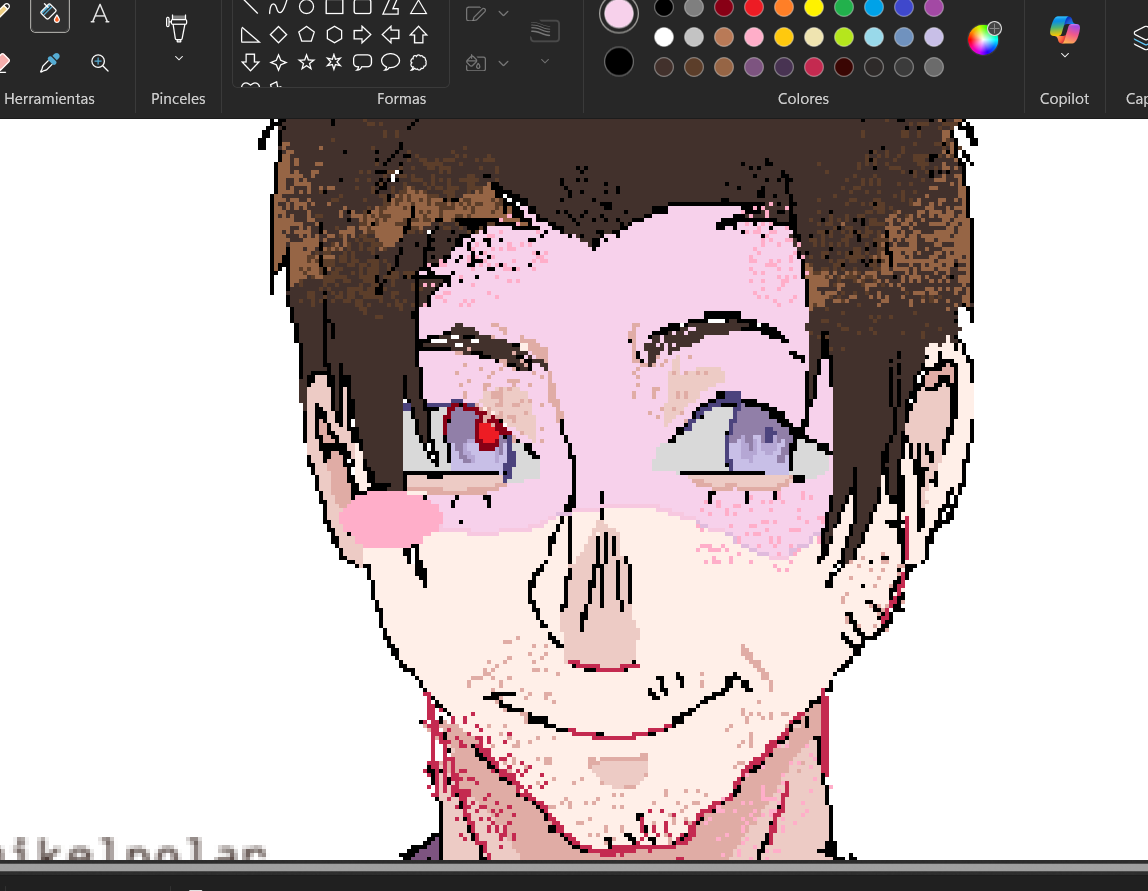Open the Pinceles brush type dropdown
The height and width of the screenshot is (891, 1148).
tap(178, 59)
